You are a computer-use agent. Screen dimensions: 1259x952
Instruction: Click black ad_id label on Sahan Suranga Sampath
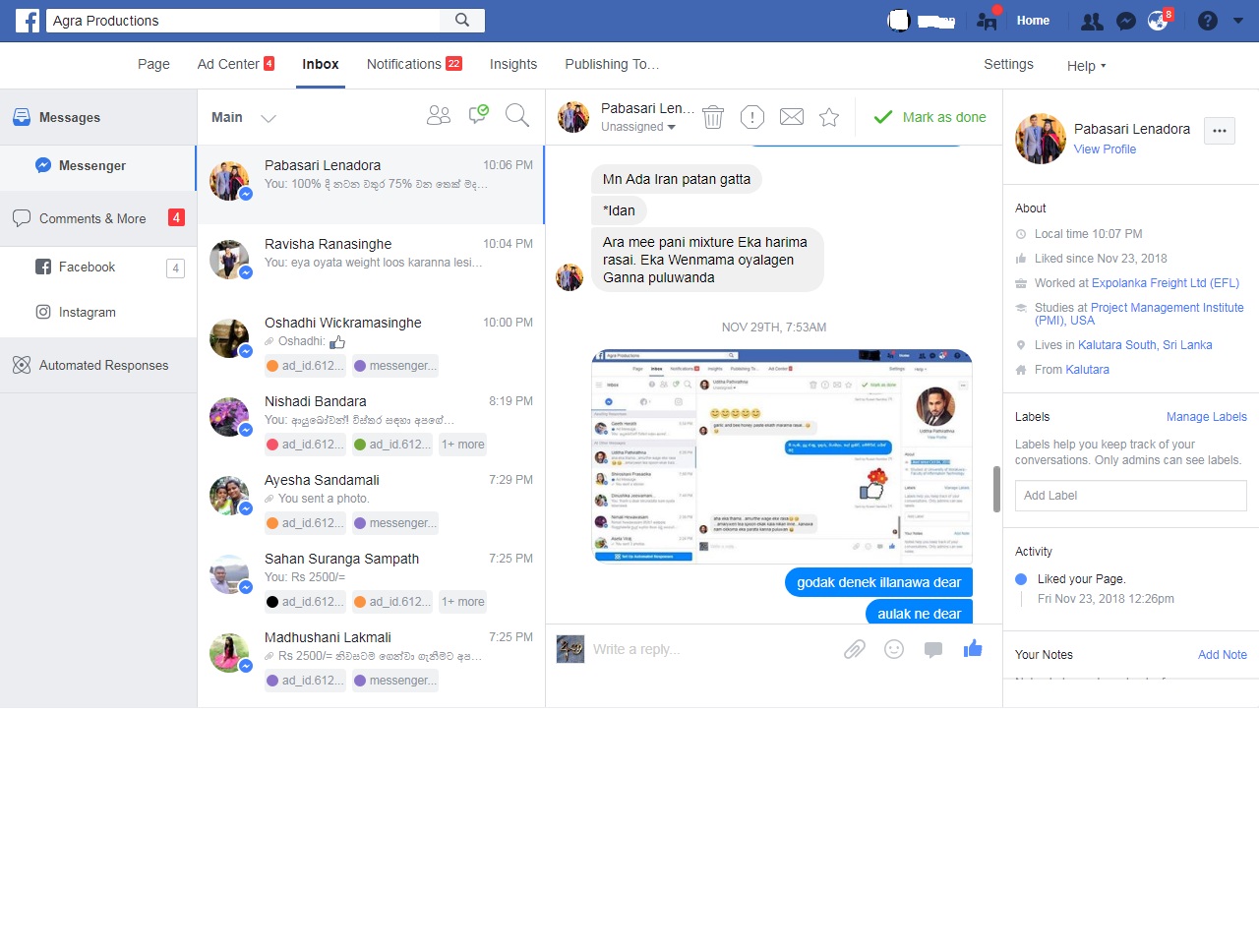305,602
